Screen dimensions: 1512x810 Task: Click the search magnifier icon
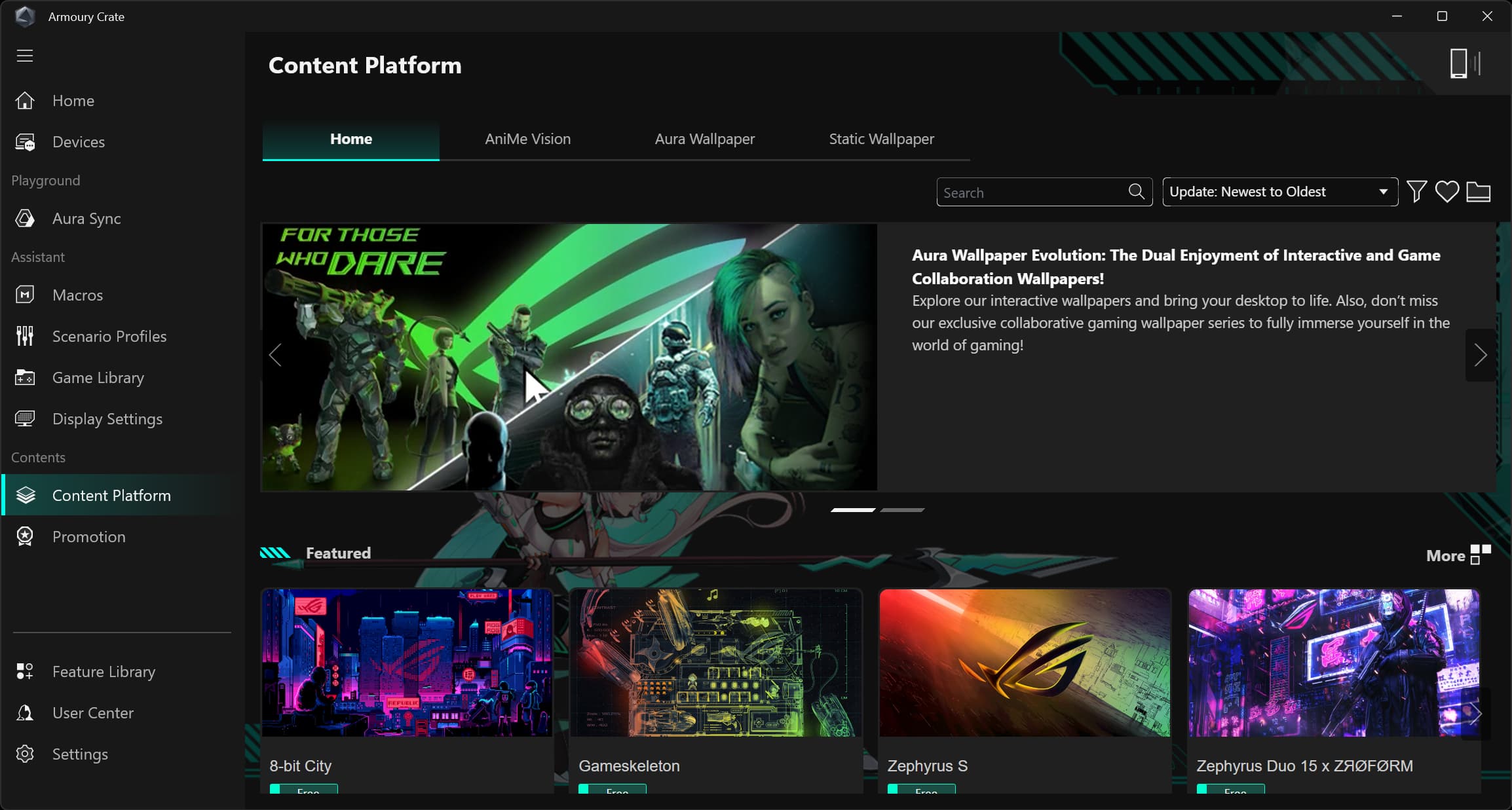click(x=1137, y=191)
